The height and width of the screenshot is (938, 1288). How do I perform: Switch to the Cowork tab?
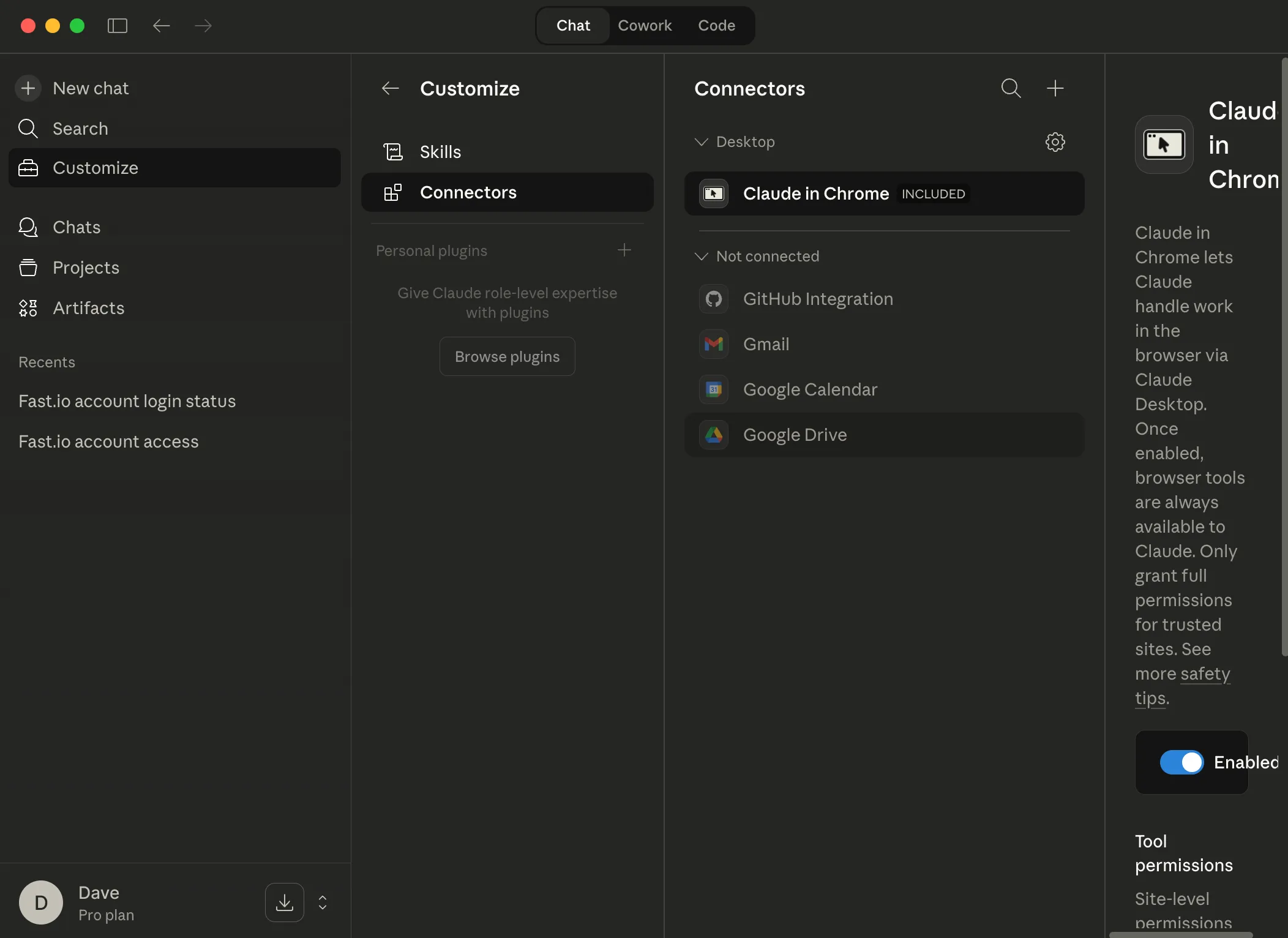[x=645, y=25]
